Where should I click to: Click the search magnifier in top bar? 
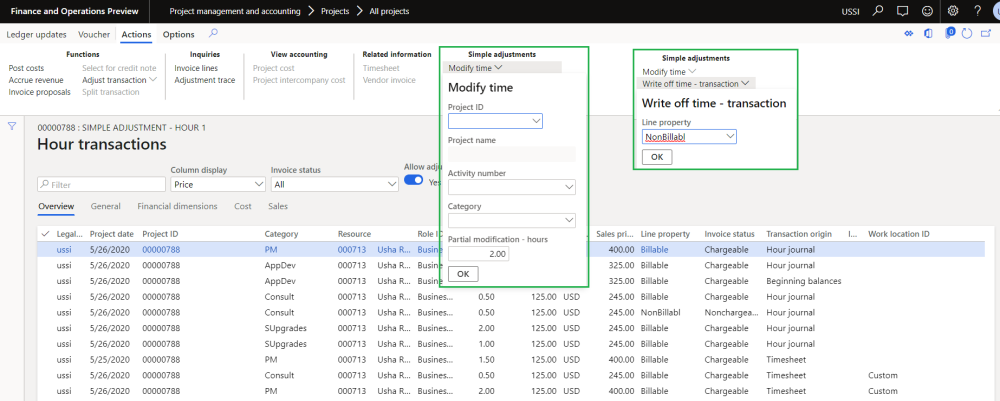tap(879, 11)
